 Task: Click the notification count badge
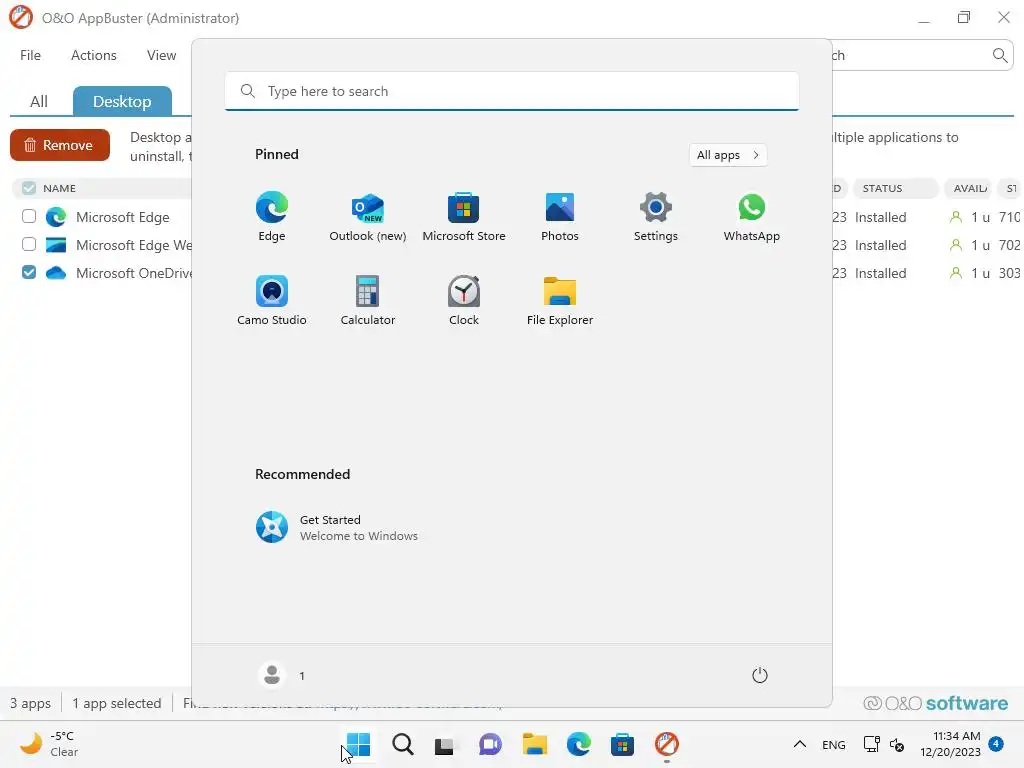coord(996,743)
